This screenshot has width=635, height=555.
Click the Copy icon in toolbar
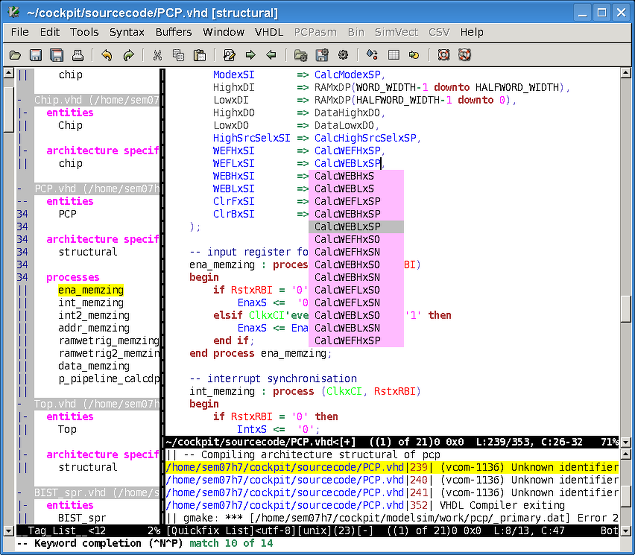178,55
